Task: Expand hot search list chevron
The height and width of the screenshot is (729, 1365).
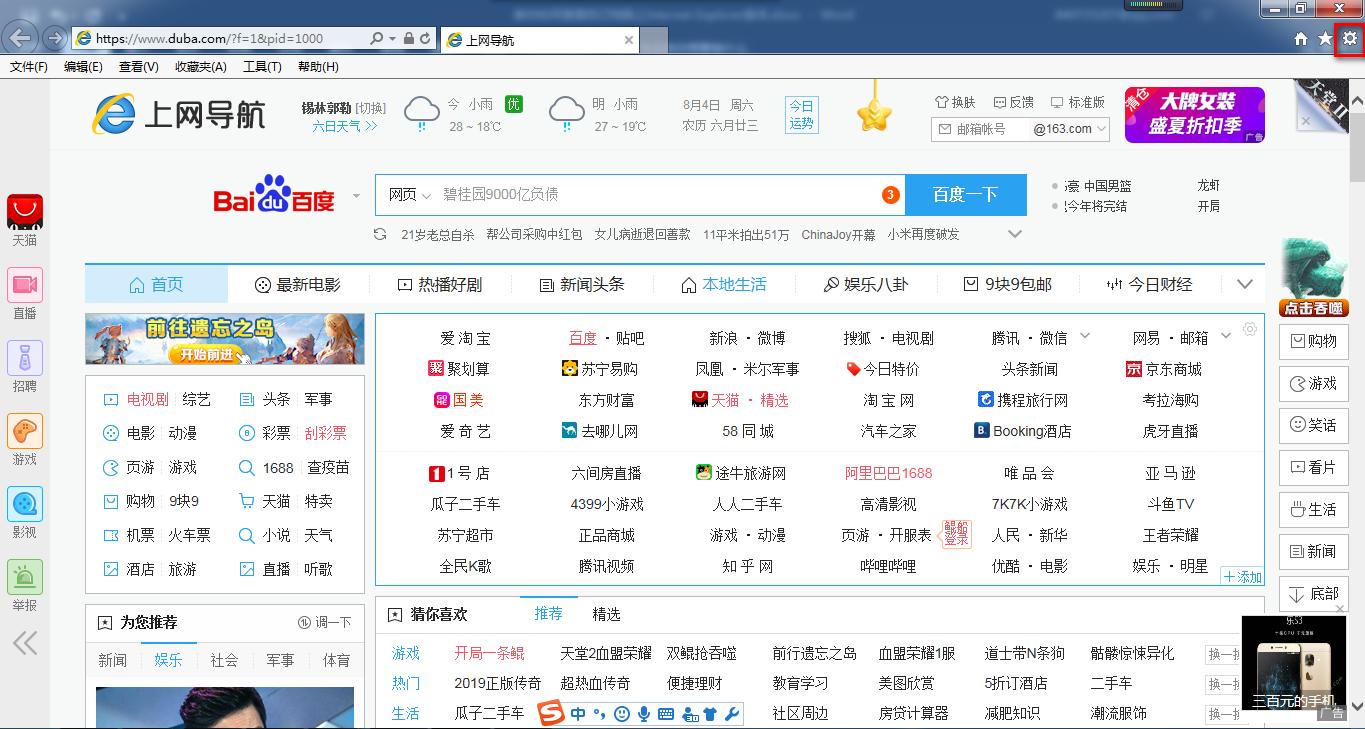Action: pyautogui.click(x=1015, y=234)
